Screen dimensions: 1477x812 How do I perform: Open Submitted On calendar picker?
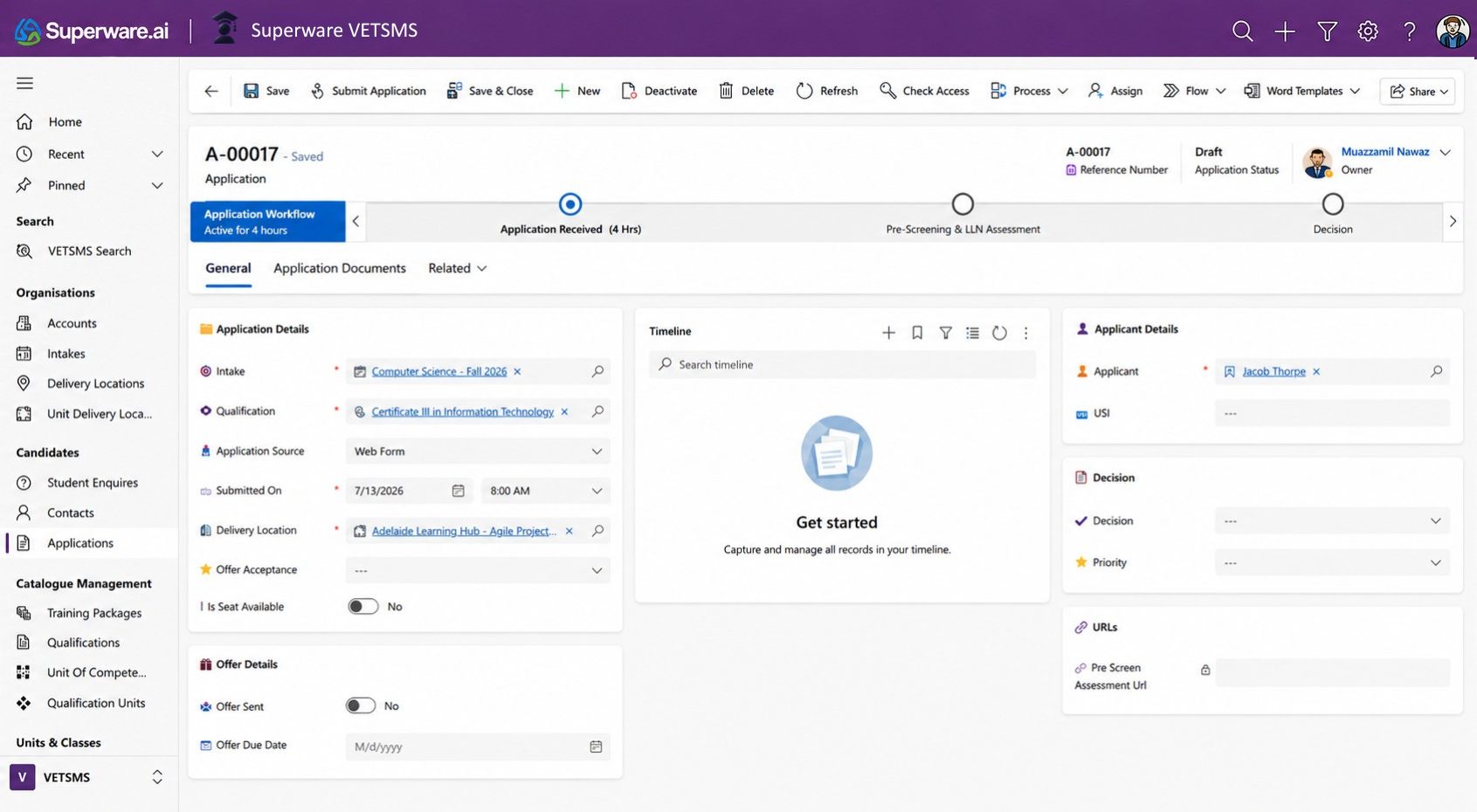coord(458,491)
